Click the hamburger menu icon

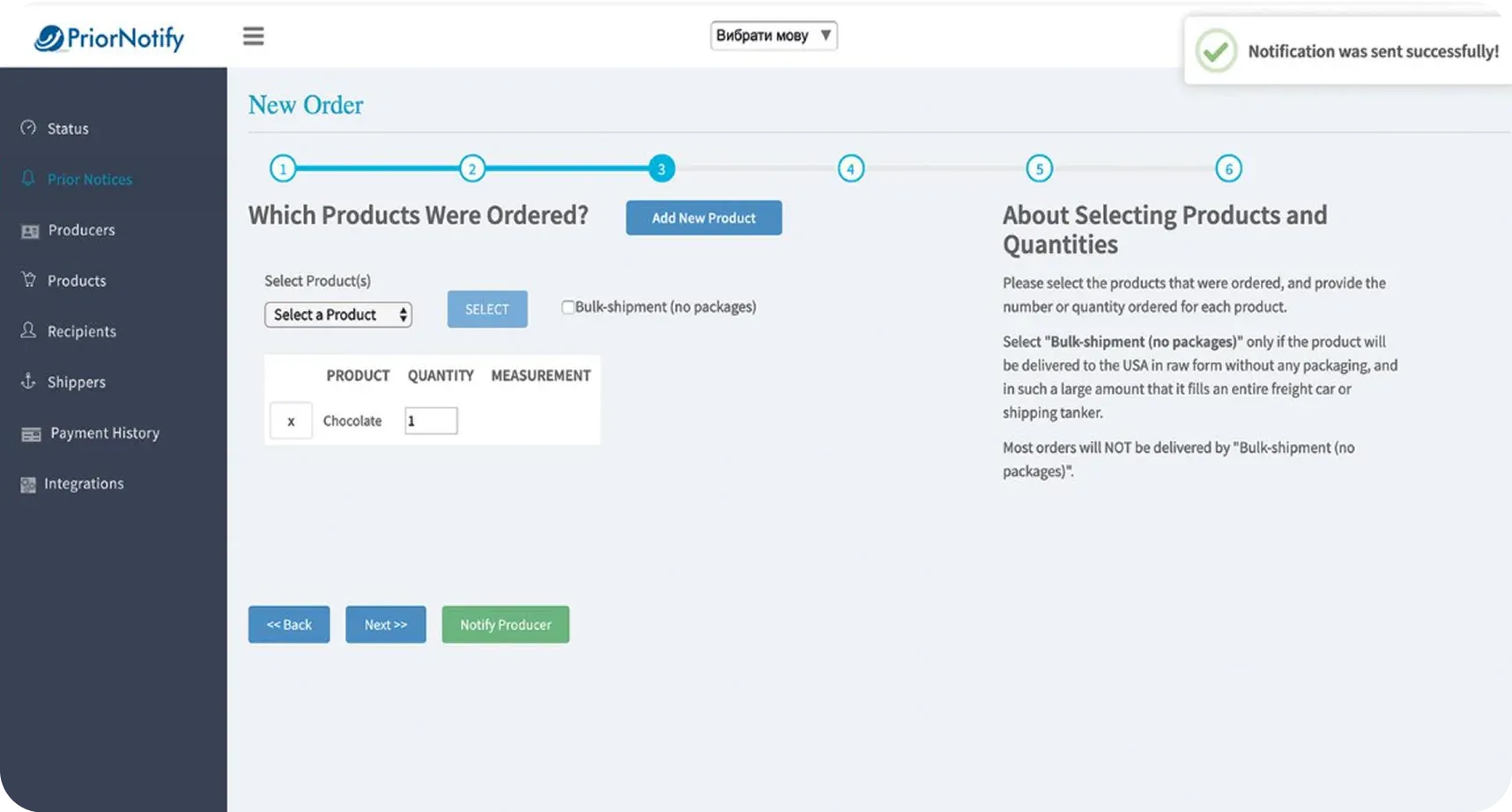point(253,36)
